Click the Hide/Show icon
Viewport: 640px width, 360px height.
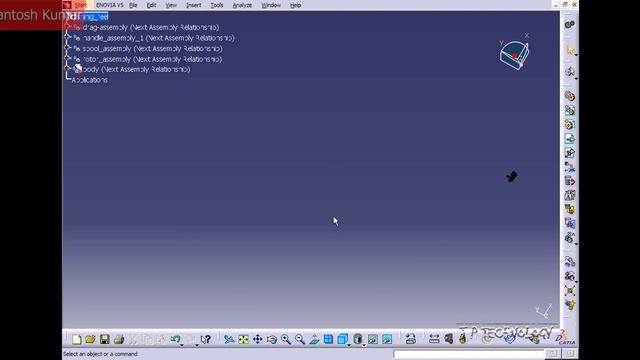tap(373, 339)
